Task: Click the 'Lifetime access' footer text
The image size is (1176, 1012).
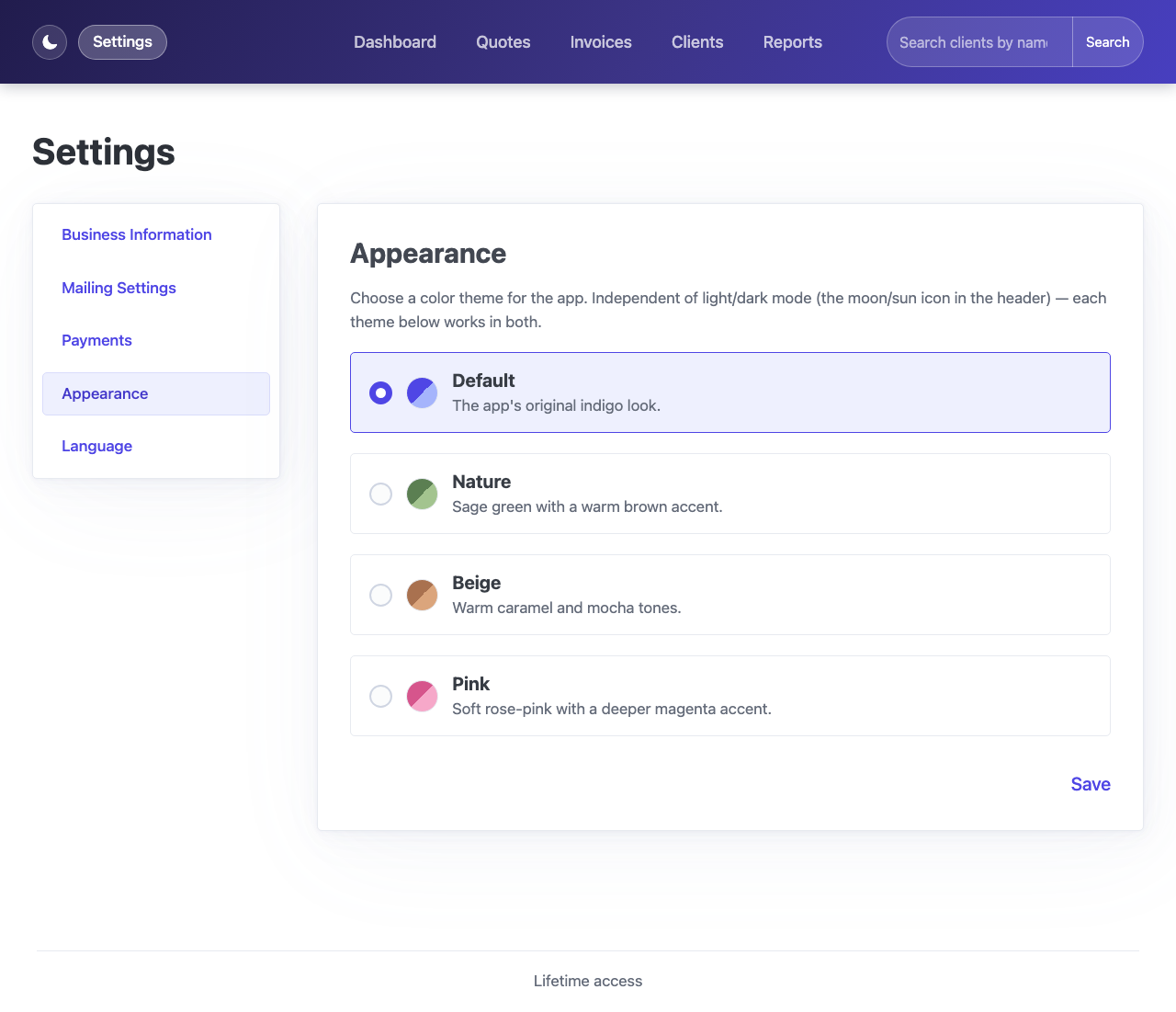Action: click(x=588, y=981)
